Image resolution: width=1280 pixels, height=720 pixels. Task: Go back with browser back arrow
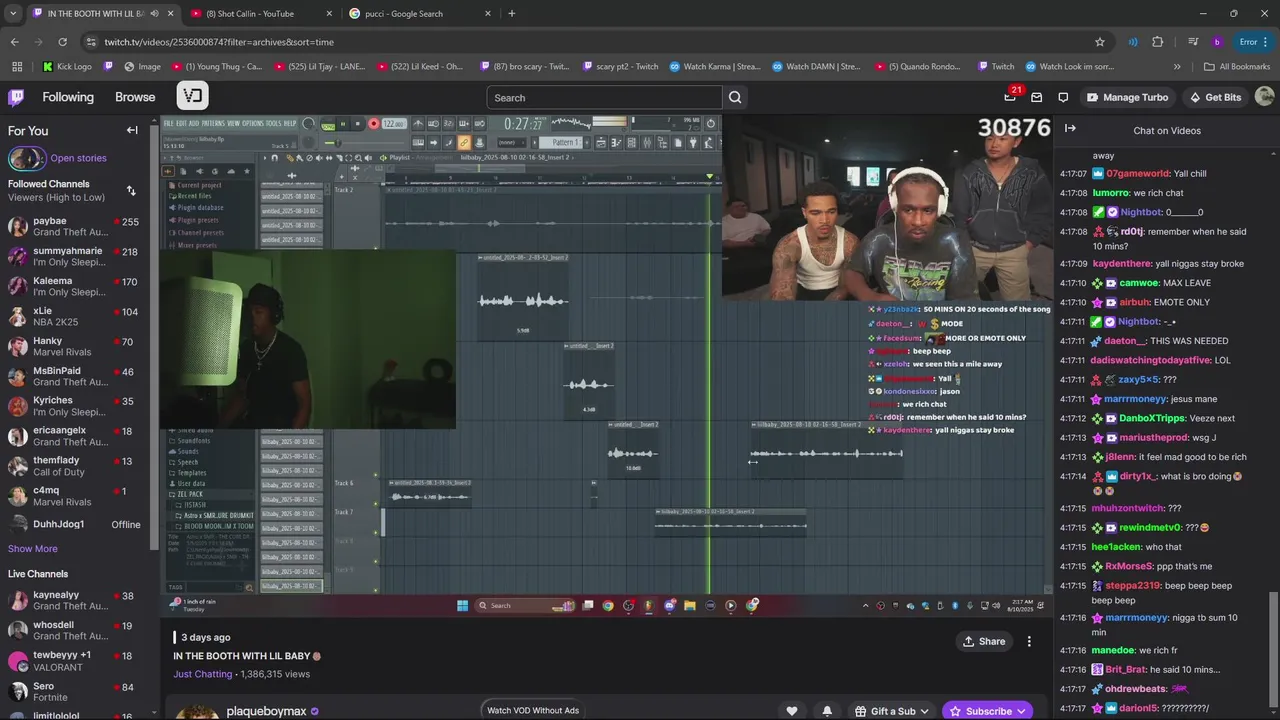point(14,42)
